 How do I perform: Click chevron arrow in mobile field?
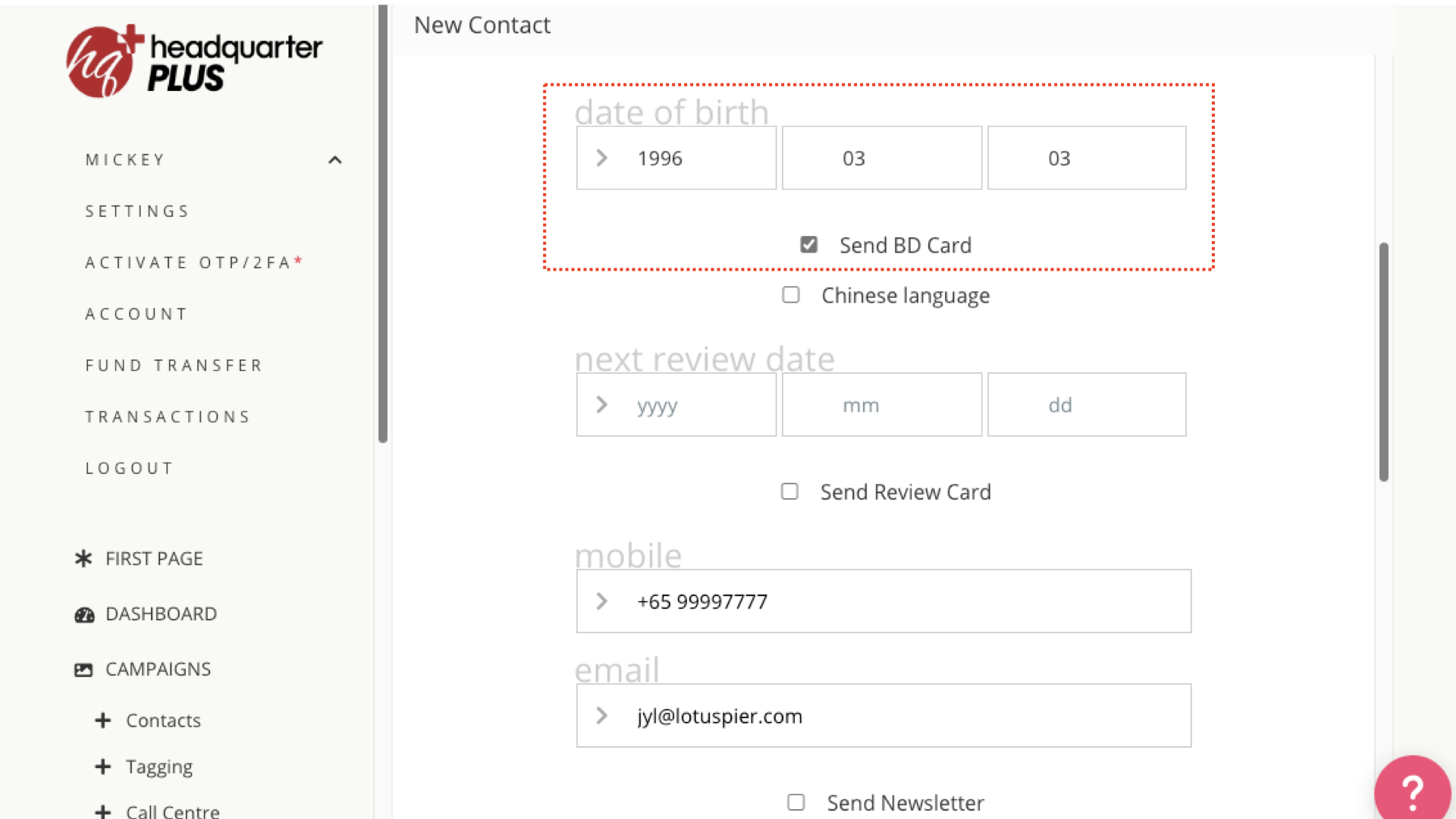coord(602,601)
